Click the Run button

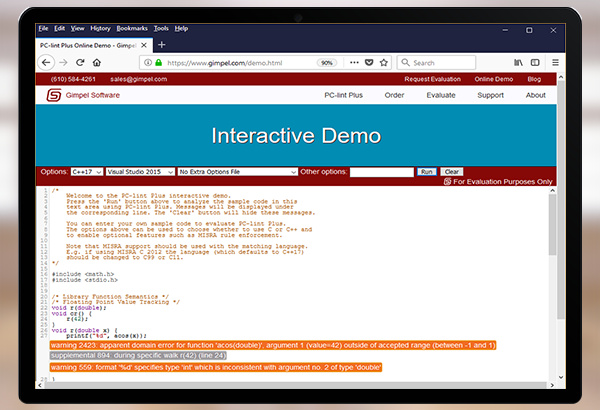tap(427, 172)
